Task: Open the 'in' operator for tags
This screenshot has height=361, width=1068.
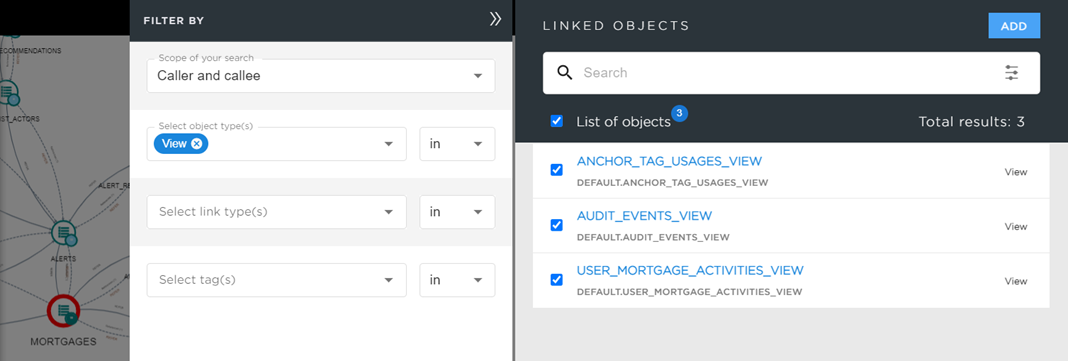Action: [457, 280]
